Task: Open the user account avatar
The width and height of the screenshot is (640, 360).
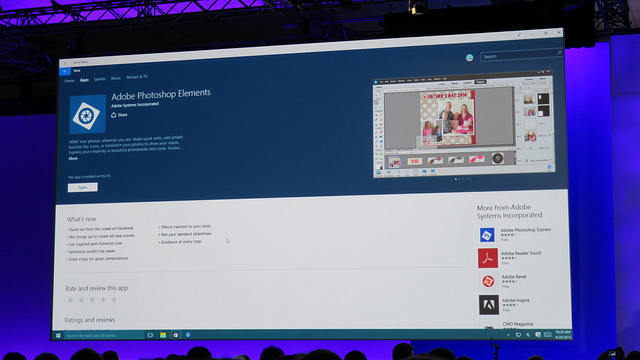Action: pyautogui.click(x=469, y=58)
